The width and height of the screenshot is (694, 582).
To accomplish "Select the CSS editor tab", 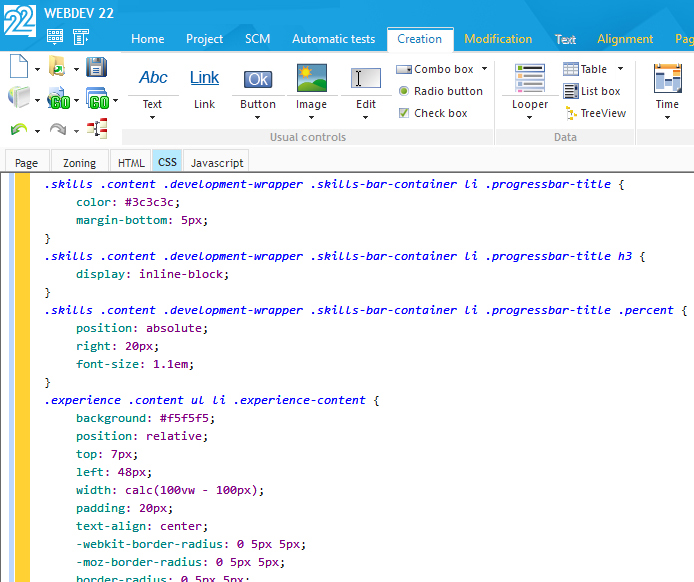I will click(167, 162).
